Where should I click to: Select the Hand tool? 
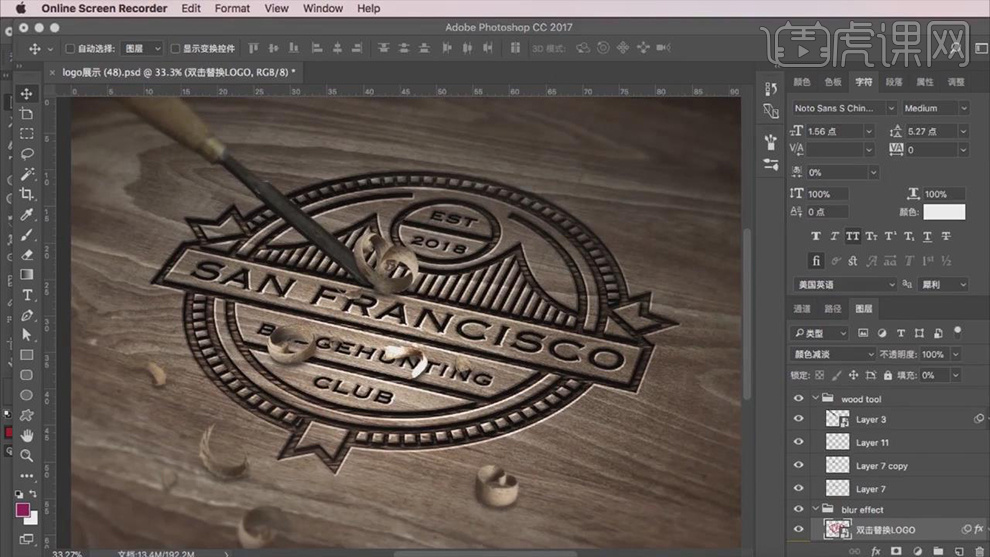[27, 435]
